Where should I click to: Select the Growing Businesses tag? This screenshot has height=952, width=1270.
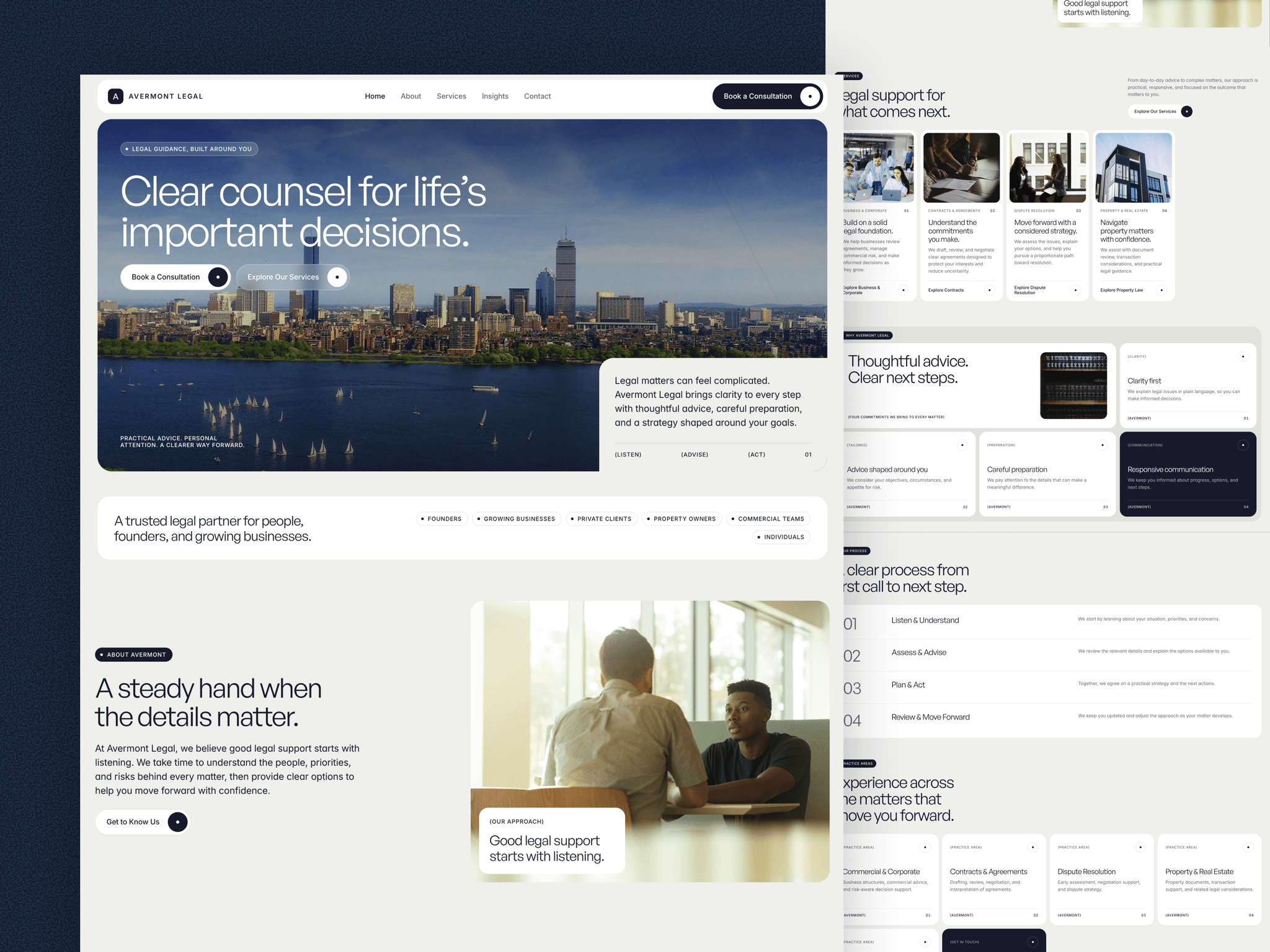click(517, 519)
